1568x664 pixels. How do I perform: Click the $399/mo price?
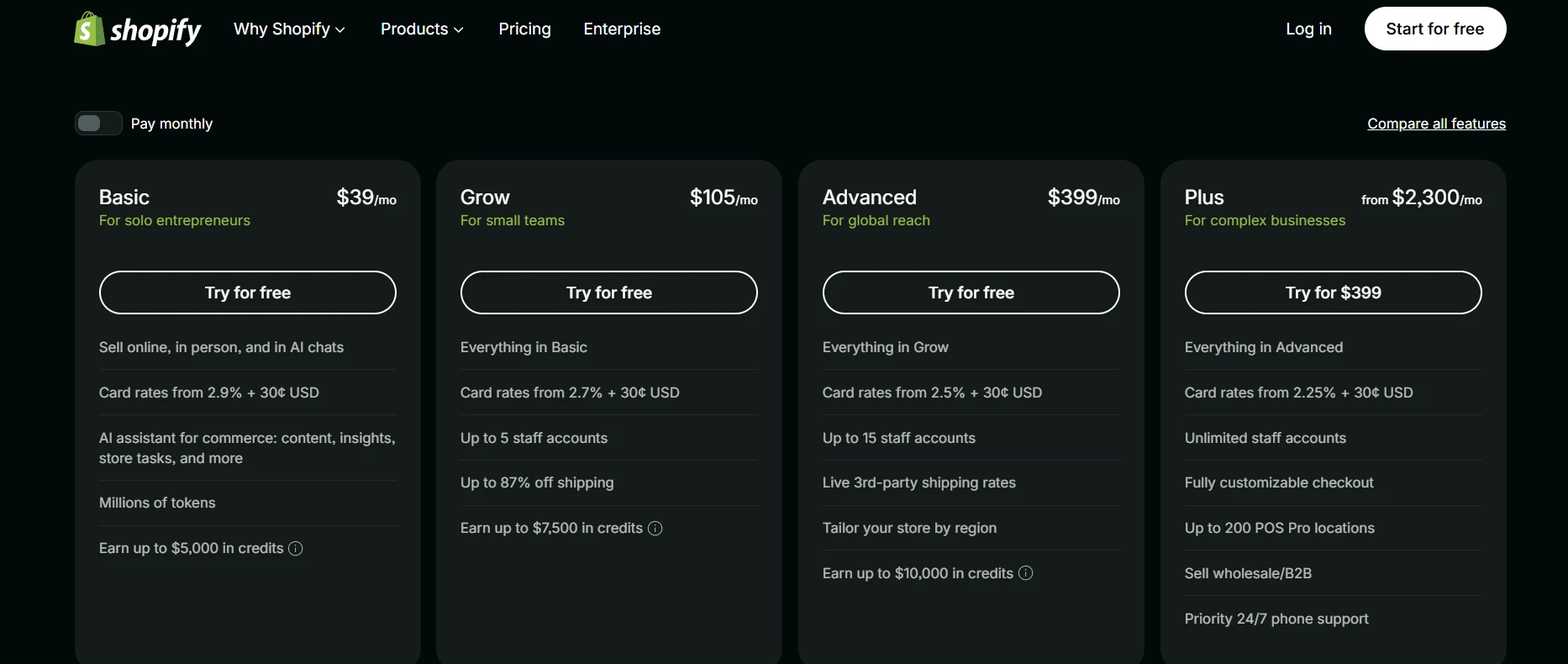pyautogui.click(x=1083, y=198)
